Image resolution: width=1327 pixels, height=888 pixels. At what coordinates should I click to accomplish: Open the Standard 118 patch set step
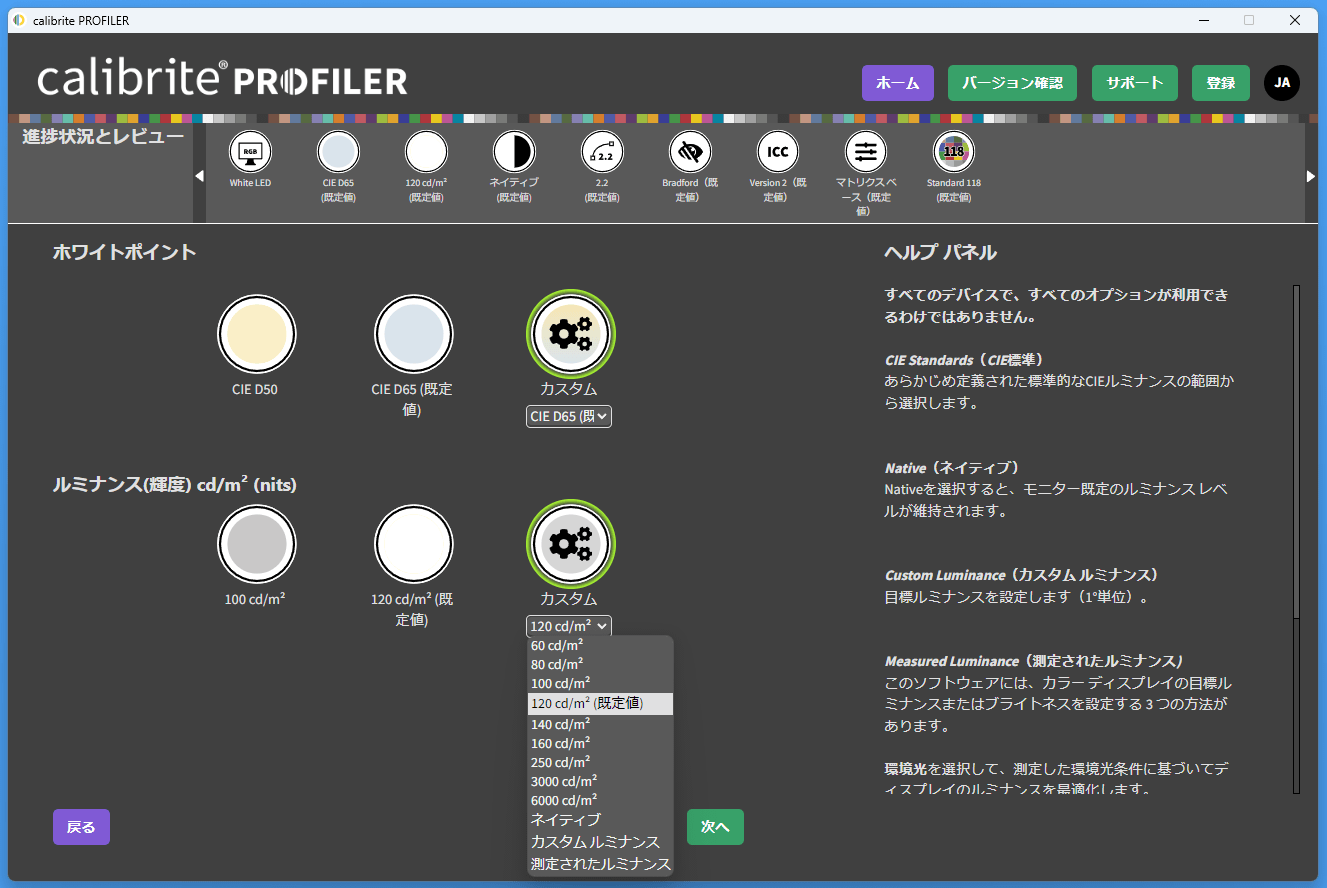tap(954, 152)
